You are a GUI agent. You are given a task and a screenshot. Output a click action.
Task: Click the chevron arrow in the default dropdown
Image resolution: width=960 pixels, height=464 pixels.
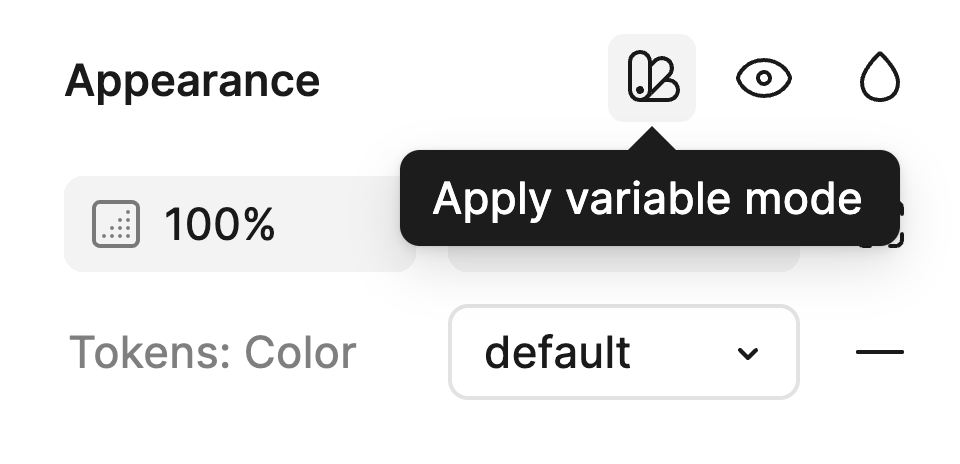coord(747,353)
